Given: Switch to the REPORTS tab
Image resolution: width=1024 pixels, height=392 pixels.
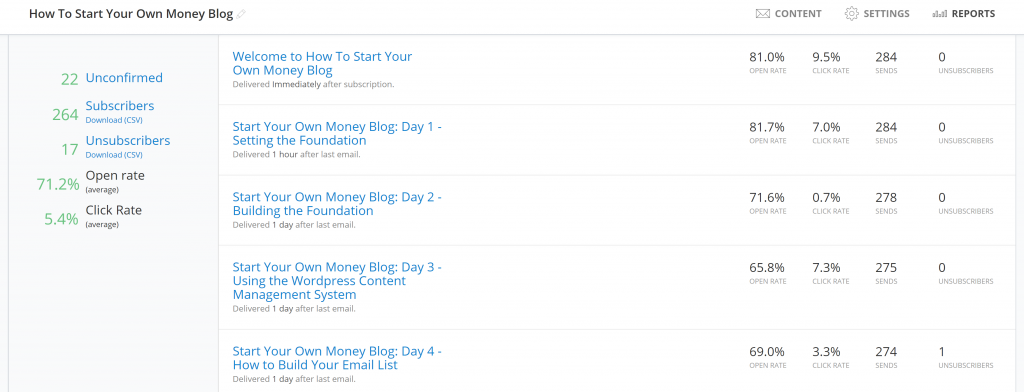Looking at the screenshot, I should pos(964,14).
